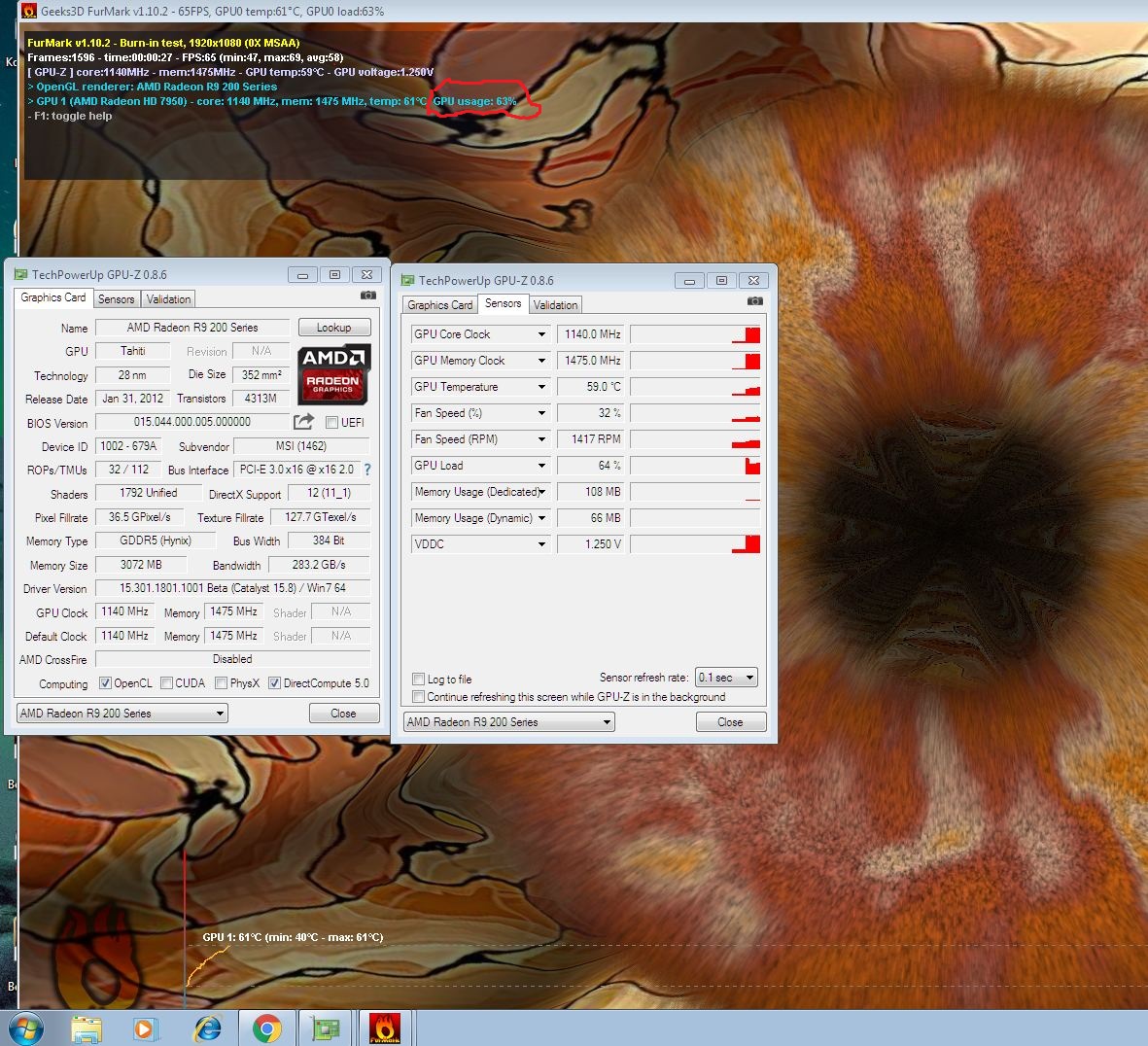Open the Fan Speed (RPM) sensor dropdown
Screen dimensions: 1148x1046
tap(541, 440)
